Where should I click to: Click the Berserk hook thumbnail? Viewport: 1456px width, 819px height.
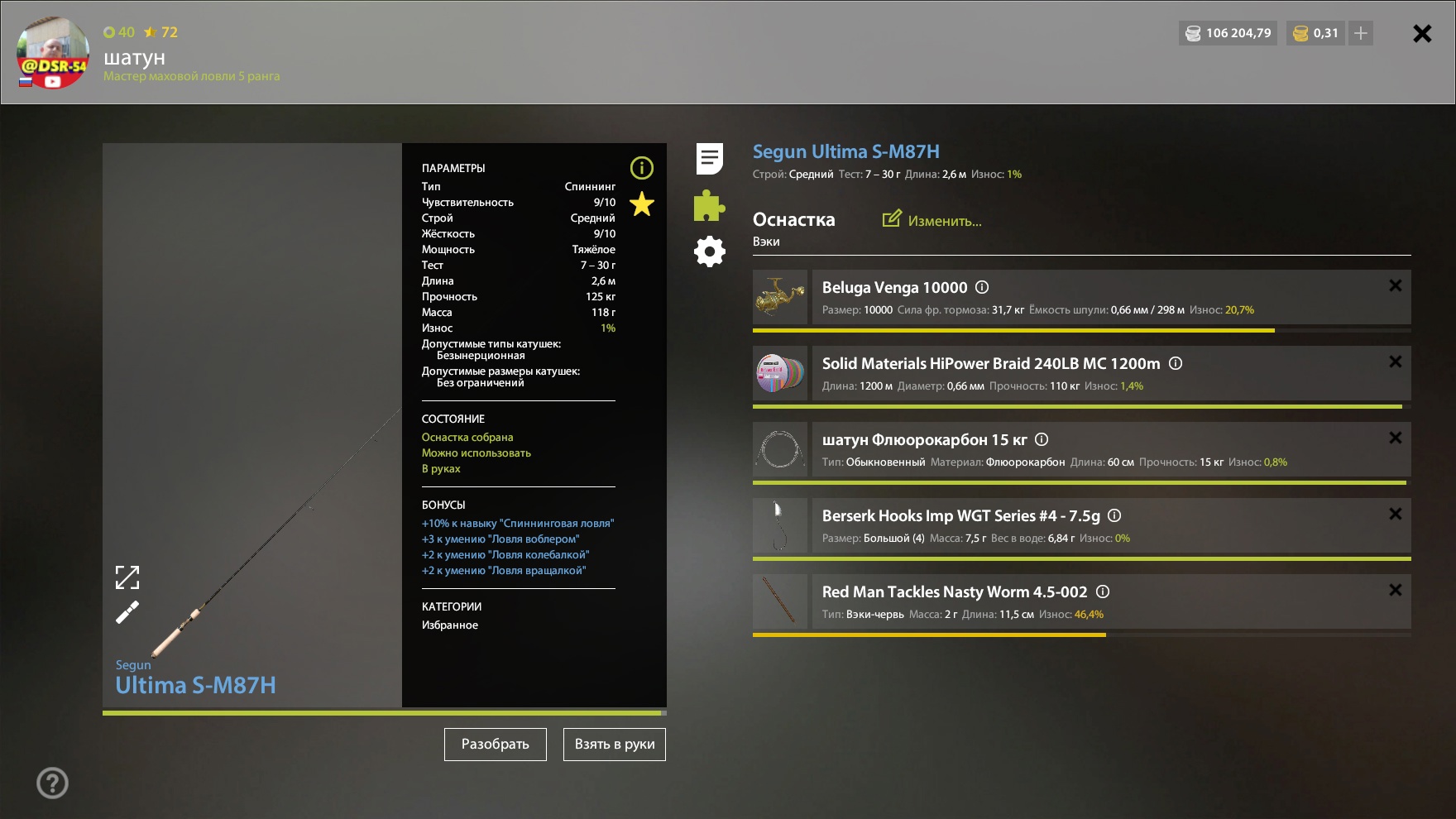(780, 525)
